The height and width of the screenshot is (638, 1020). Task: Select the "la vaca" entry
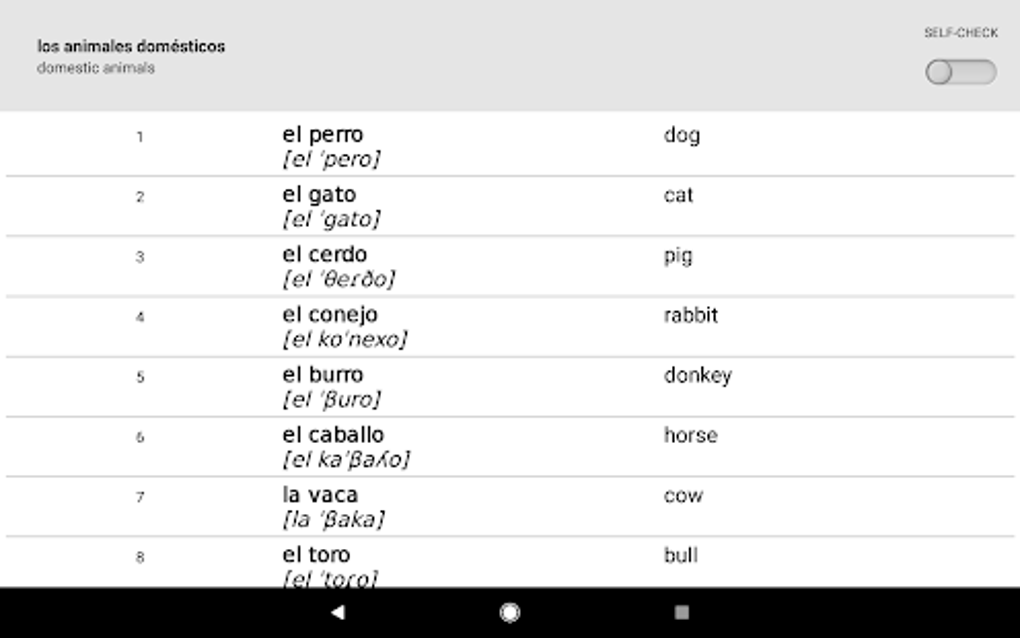[x=319, y=495]
